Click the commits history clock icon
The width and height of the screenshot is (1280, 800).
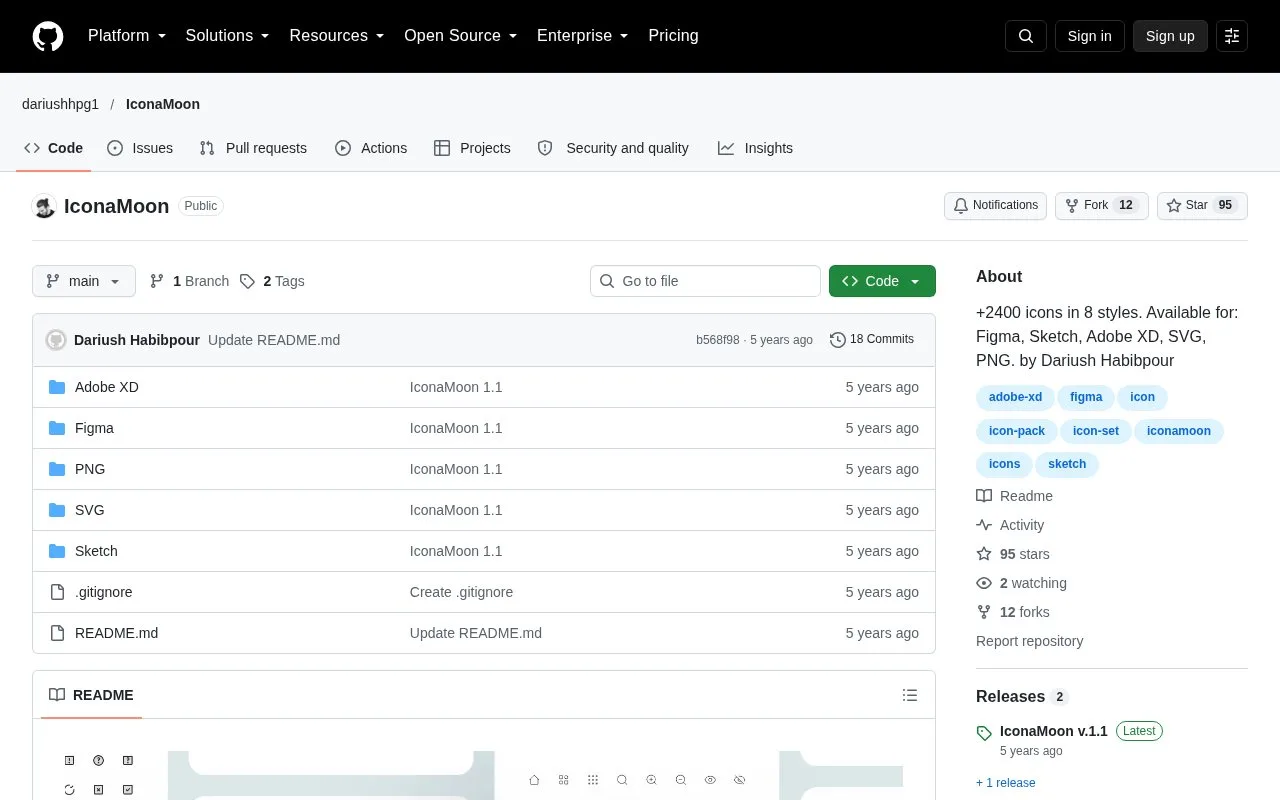[838, 340]
